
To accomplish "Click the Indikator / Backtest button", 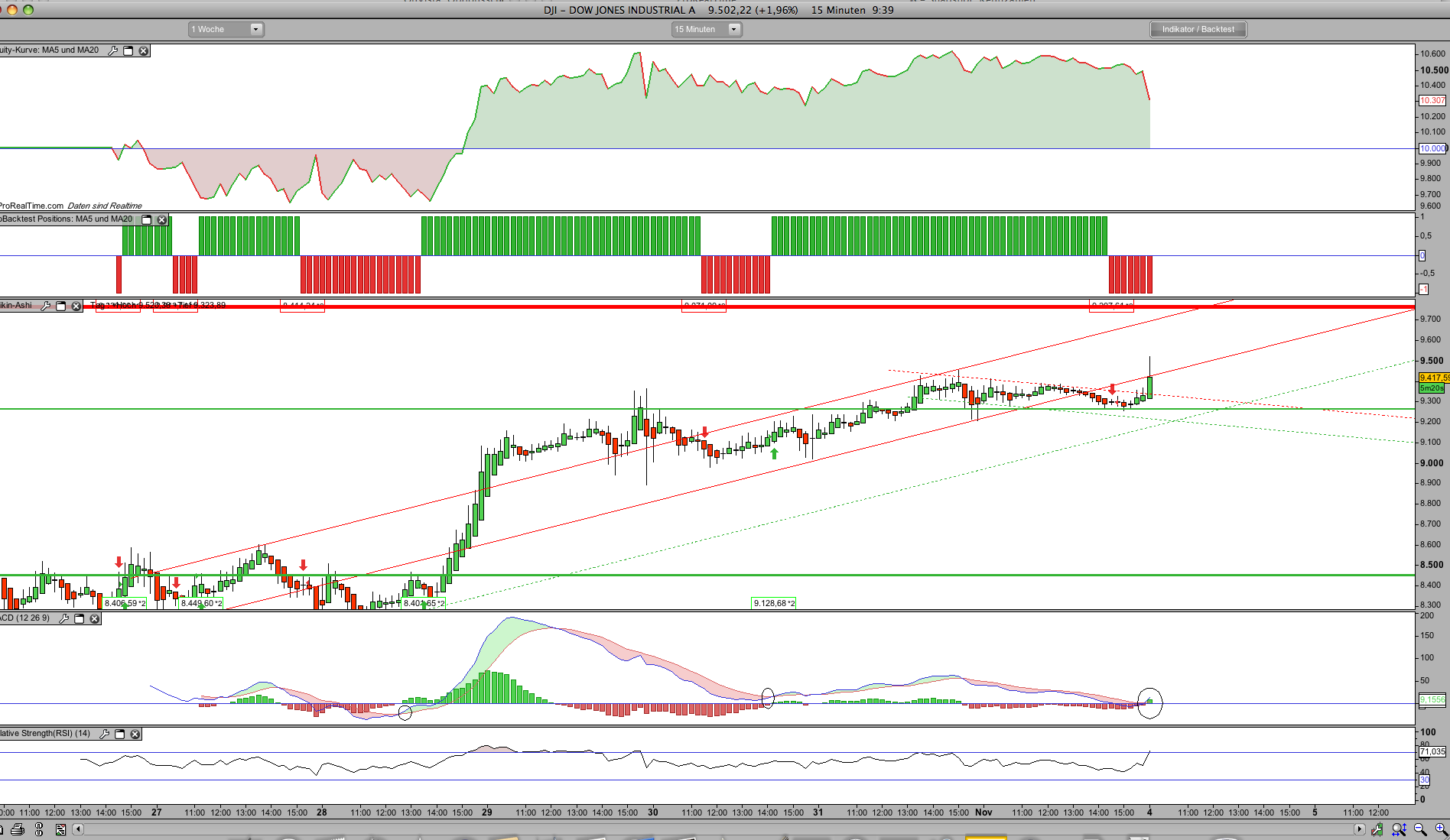I will click(x=1198, y=29).
